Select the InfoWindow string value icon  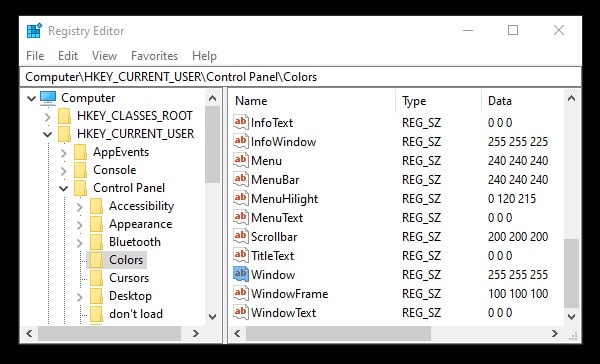[x=241, y=142]
